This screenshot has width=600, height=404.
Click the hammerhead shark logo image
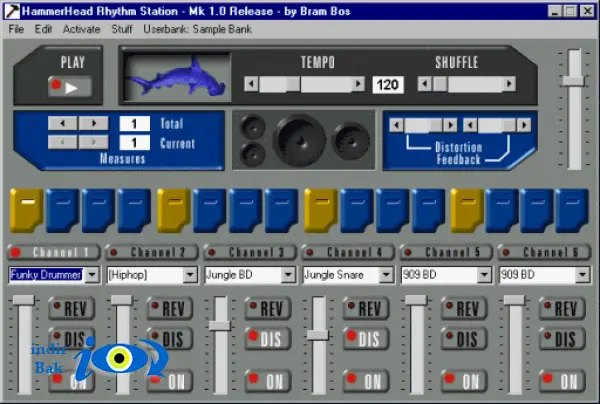(177, 77)
